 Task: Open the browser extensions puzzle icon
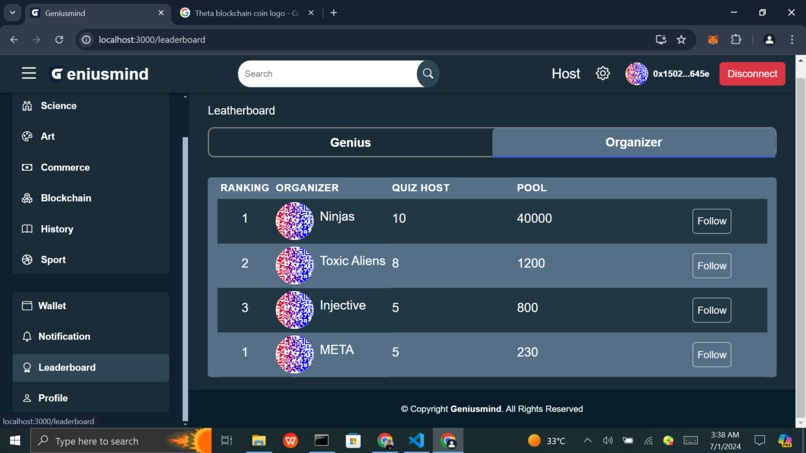click(x=736, y=40)
